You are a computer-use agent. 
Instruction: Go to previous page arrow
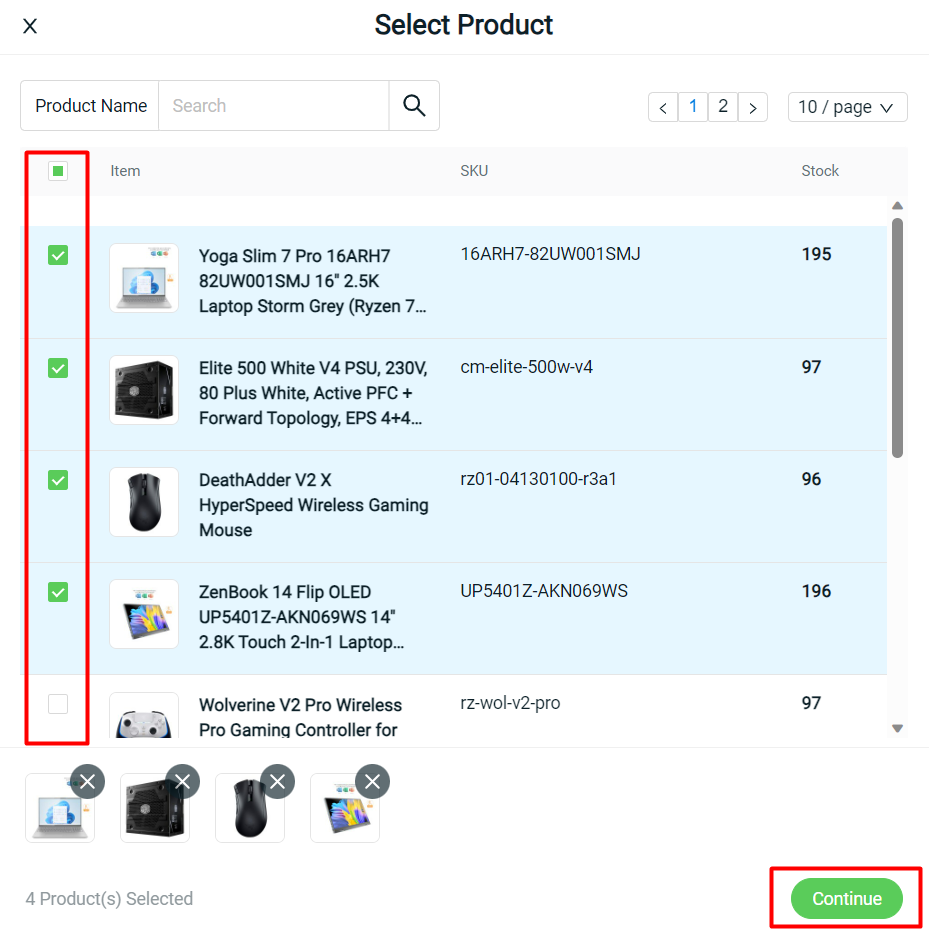point(663,108)
